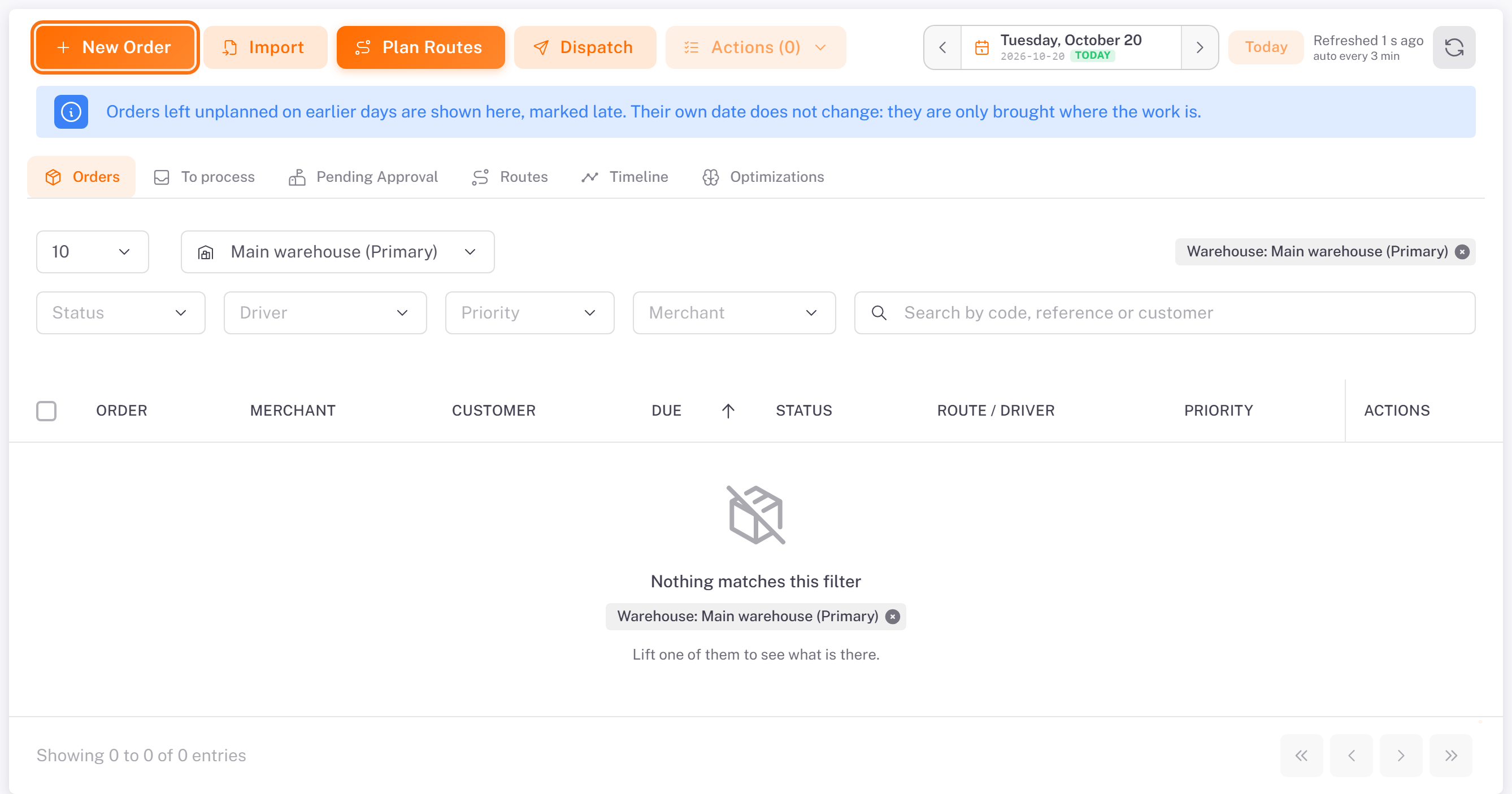Expand the Actions (0) dropdown
This screenshot has height=794, width=1512.
point(755,47)
